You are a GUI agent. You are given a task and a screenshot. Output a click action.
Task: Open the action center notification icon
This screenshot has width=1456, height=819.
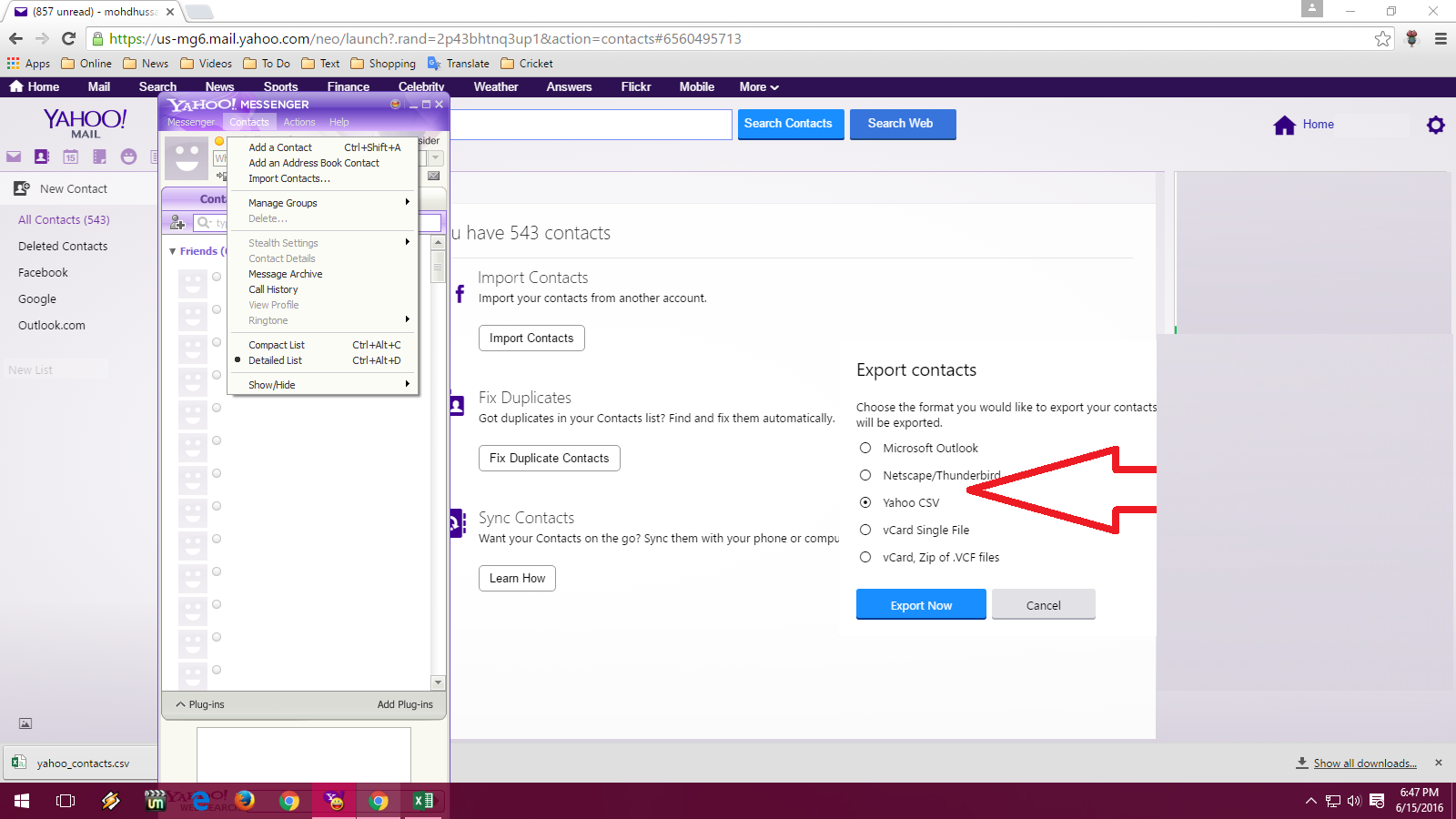click(1377, 801)
